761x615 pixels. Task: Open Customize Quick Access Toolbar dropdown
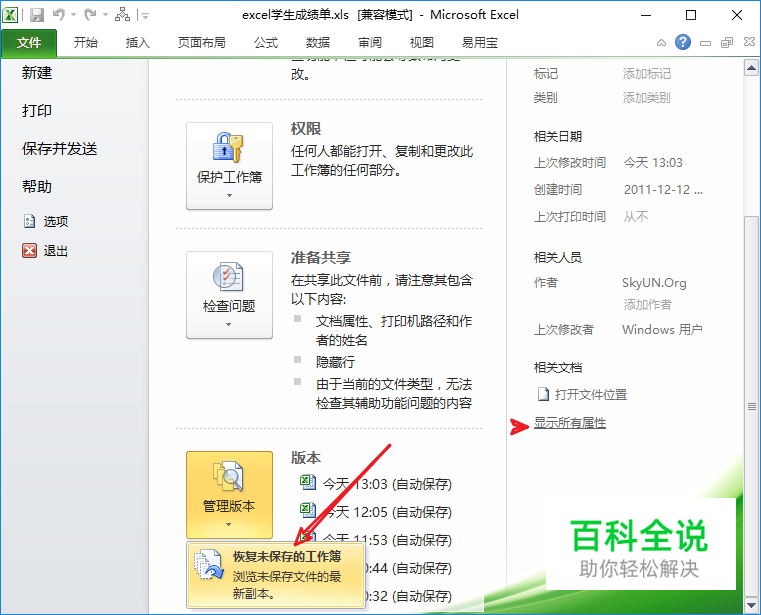[145, 16]
